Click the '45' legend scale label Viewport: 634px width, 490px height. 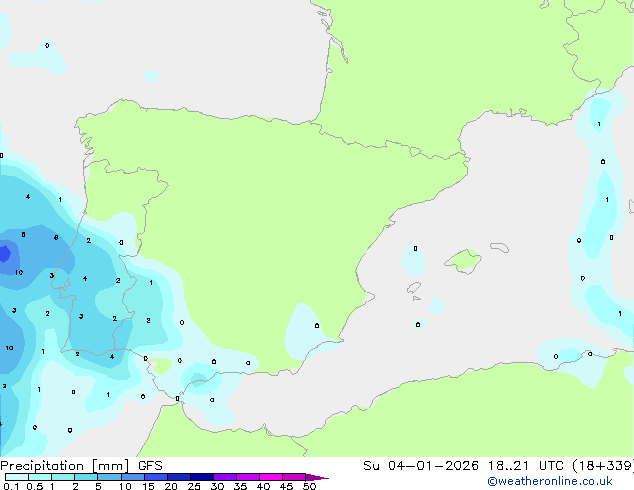[x=286, y=486]
